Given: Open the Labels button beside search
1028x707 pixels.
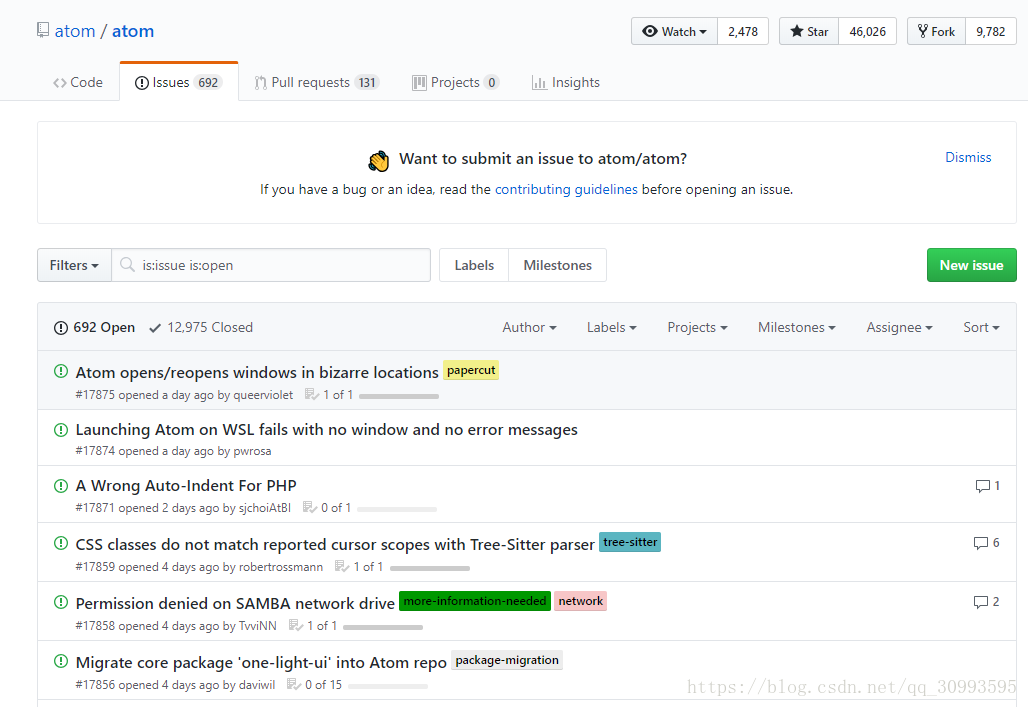Looking at the screenshot, I should click(474, 265).
